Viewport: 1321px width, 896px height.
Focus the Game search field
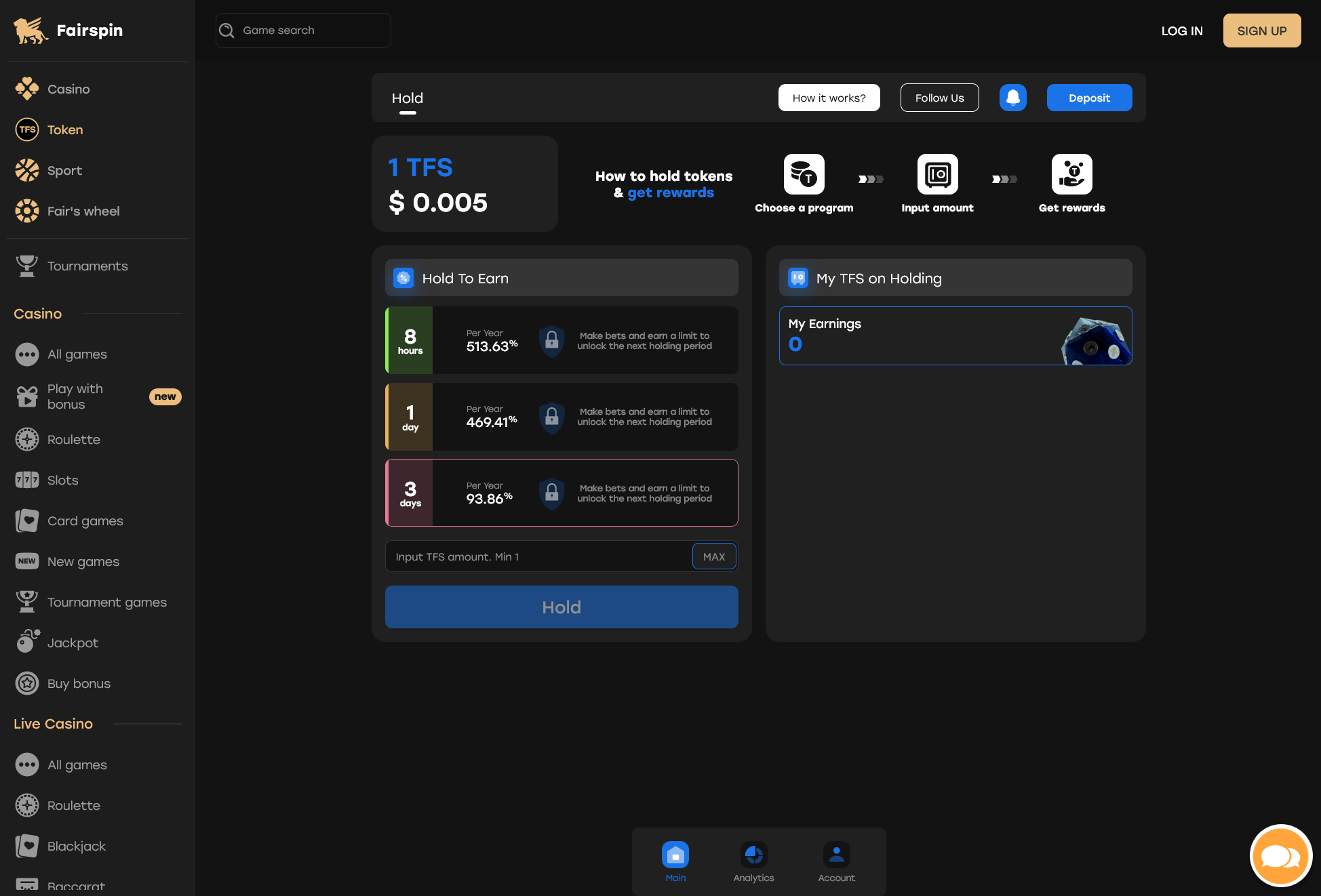point(303,30)
